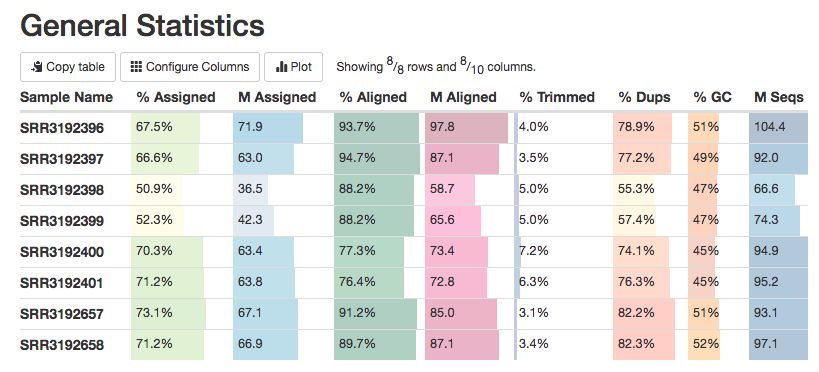Click the grid icon in Configure Columns

(136, 67)
